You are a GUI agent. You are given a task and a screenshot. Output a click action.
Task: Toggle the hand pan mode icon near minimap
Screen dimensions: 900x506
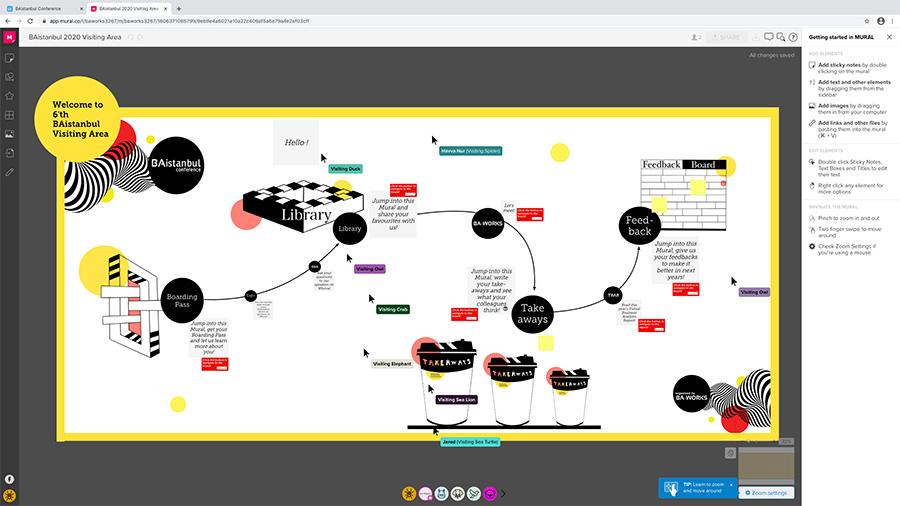730,453
